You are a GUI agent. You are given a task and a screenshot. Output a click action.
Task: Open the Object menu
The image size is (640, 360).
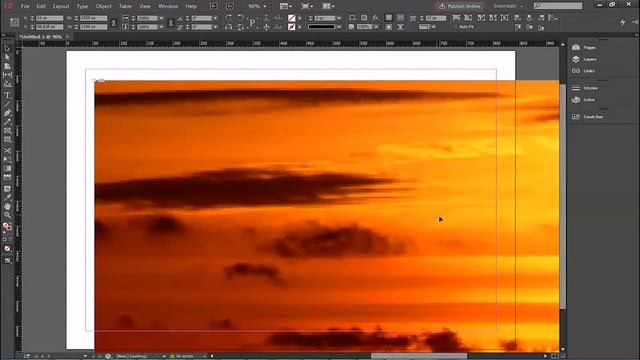(103, 6)
